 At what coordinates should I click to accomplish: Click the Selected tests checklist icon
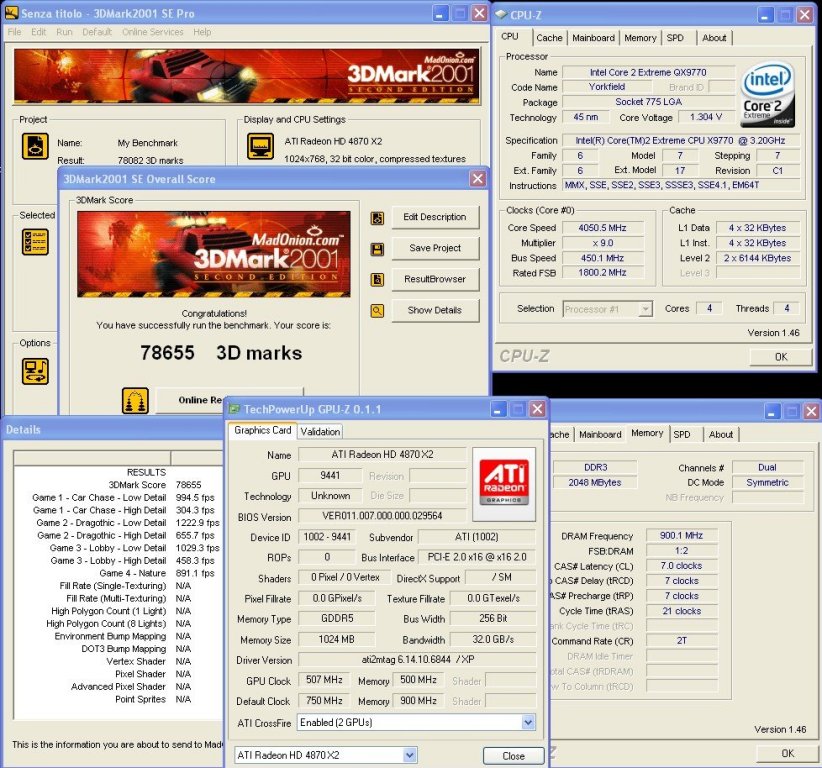[35, 242]
